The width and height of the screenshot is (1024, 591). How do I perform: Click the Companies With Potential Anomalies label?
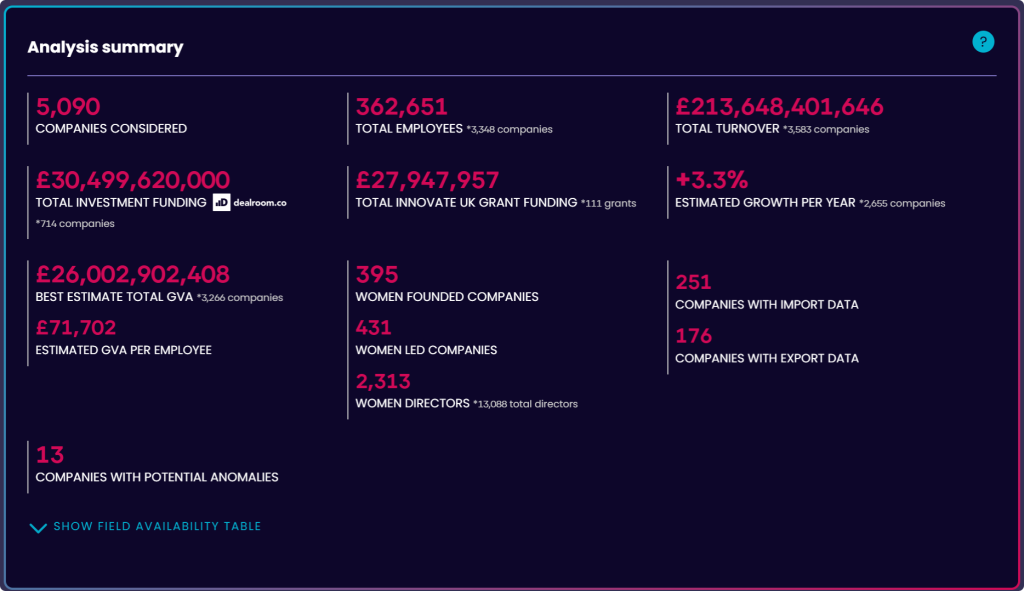coord(157,477)
